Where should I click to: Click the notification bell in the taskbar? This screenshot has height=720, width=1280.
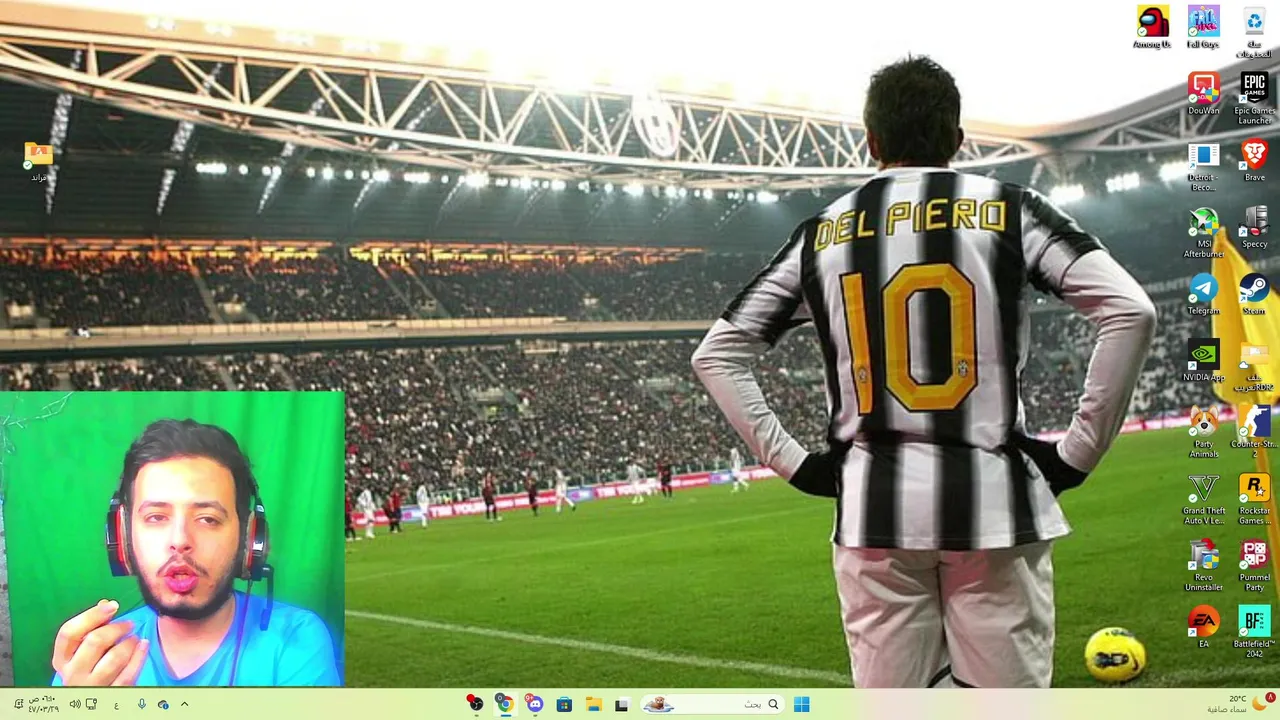17,704
